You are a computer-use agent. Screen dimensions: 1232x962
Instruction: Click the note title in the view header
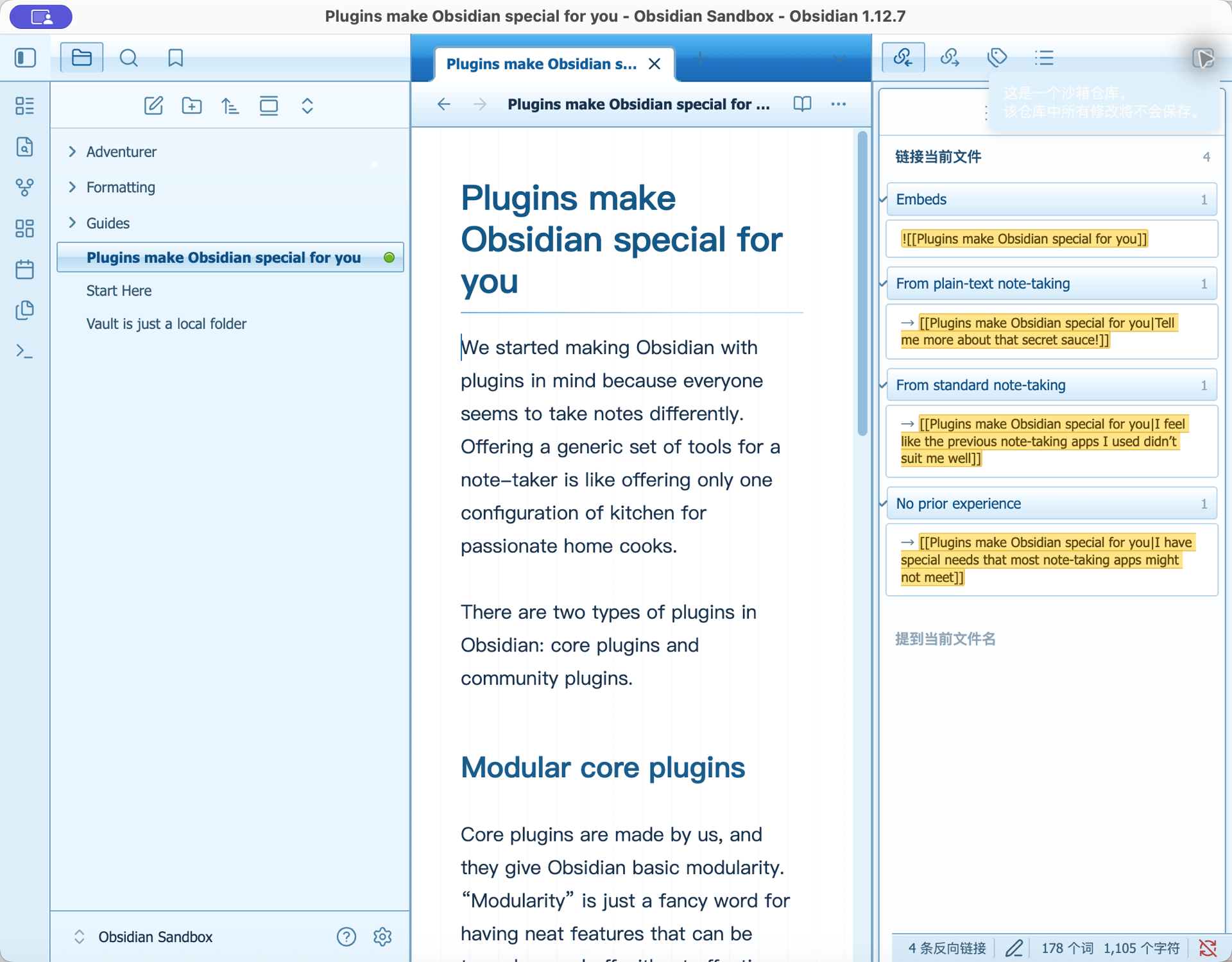coord(638,104)
